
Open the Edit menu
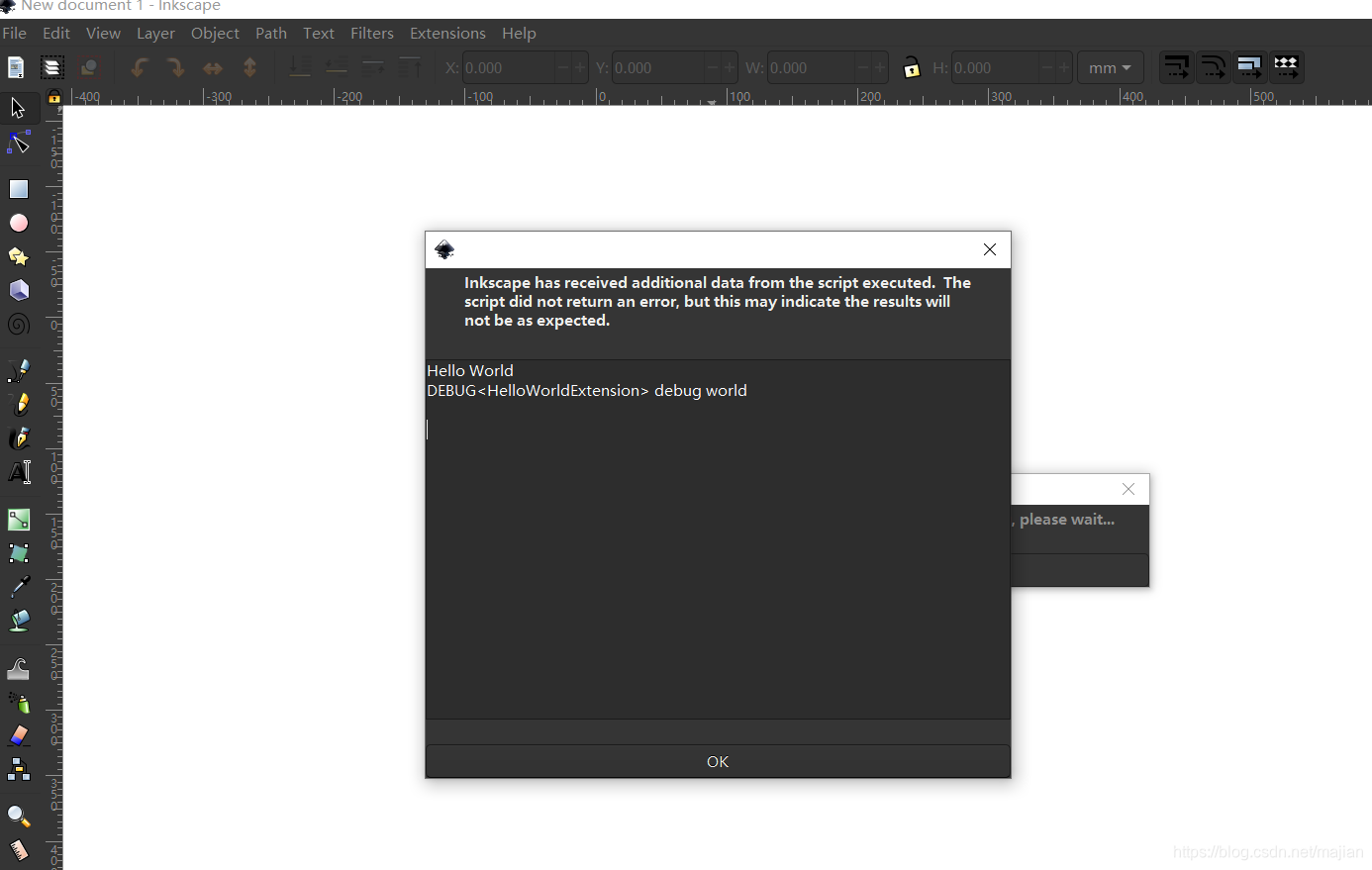pos(56,33)
